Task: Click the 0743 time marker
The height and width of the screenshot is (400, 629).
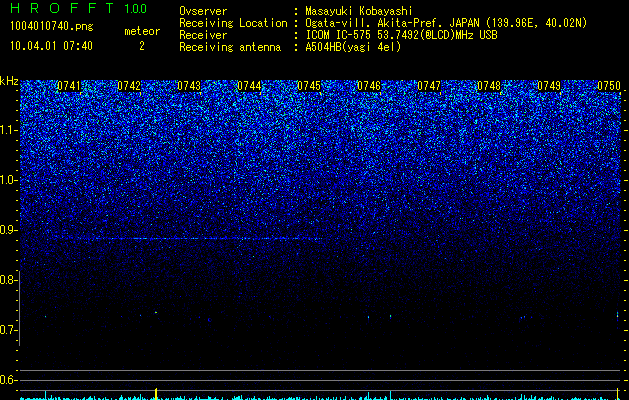Action: 189,86
